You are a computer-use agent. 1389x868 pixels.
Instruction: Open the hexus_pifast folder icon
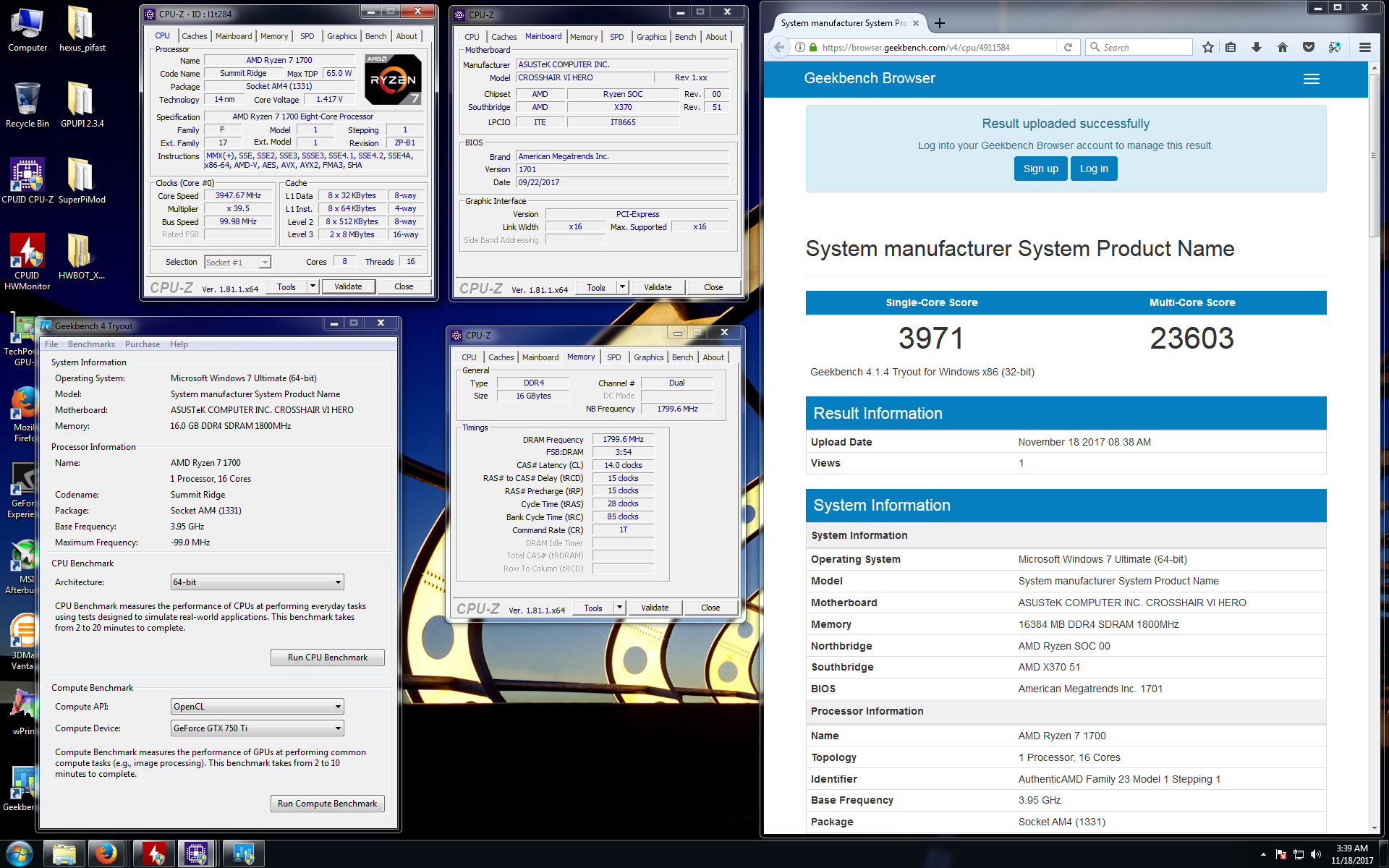(x=82, y=29)
